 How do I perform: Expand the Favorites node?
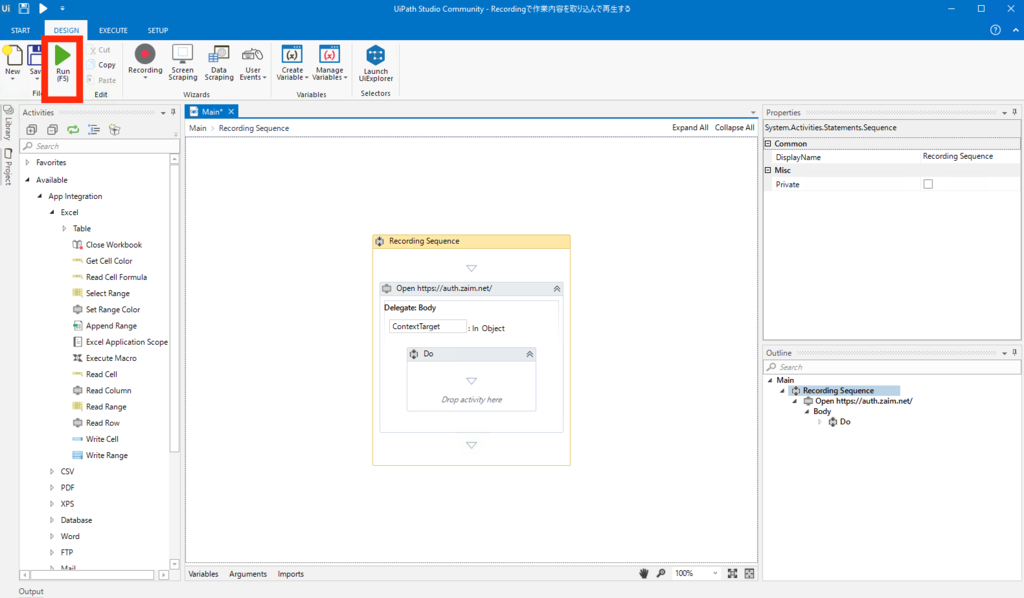pyautogui.click(x=27, y=163)
